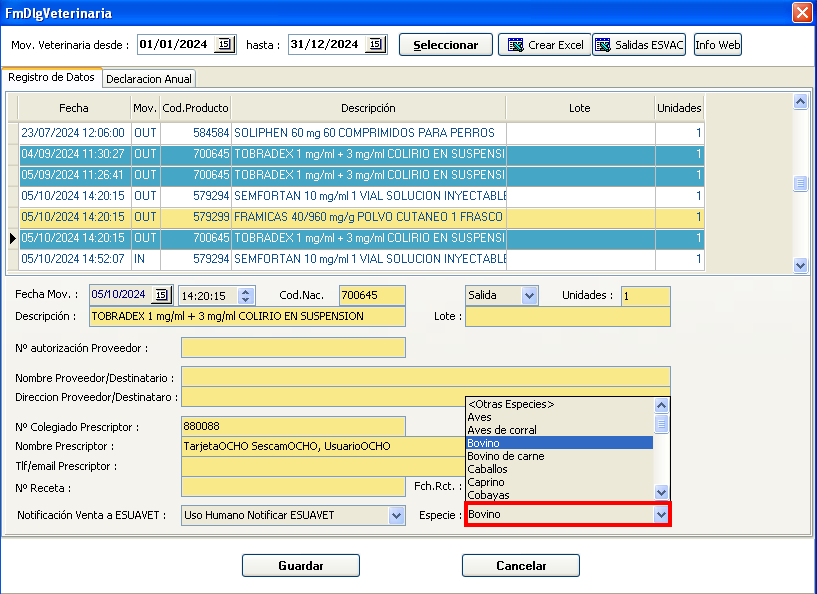817x594 pixels.
Task: Open calendar for end date 31/12/2024
Action: pos(375,44)
